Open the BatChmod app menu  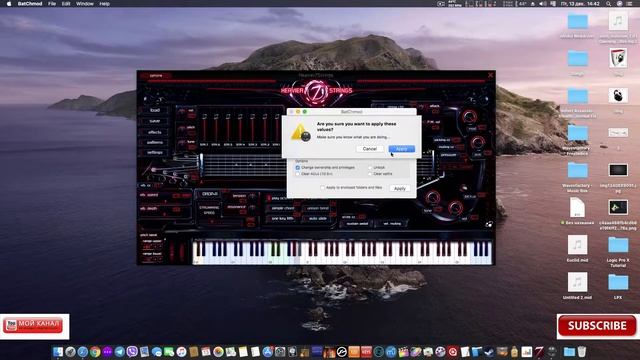point(30,4)
